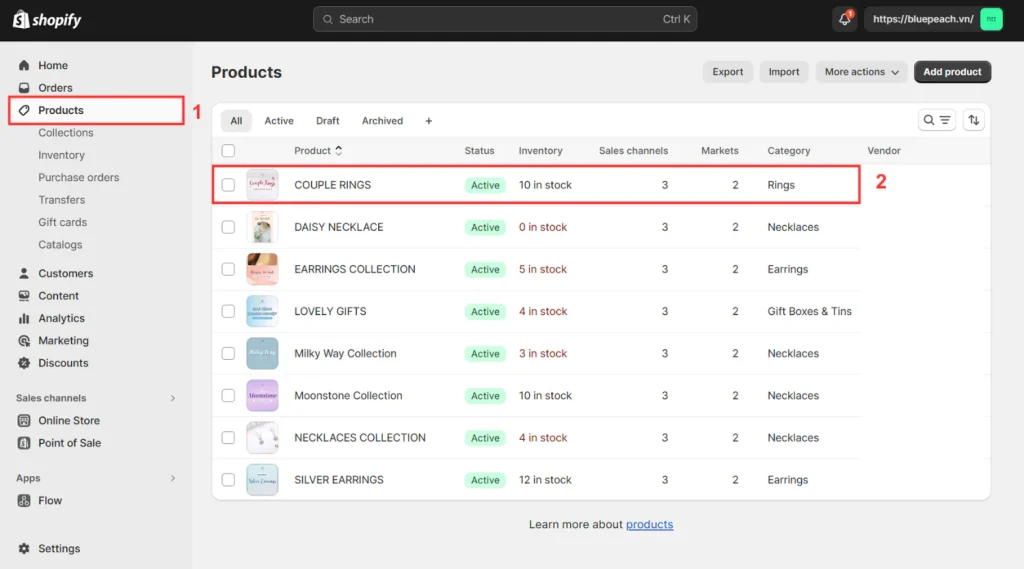The image size is (1024, 569).
Task: Click the notification bell icon
Action: click(x=845, y=19)
